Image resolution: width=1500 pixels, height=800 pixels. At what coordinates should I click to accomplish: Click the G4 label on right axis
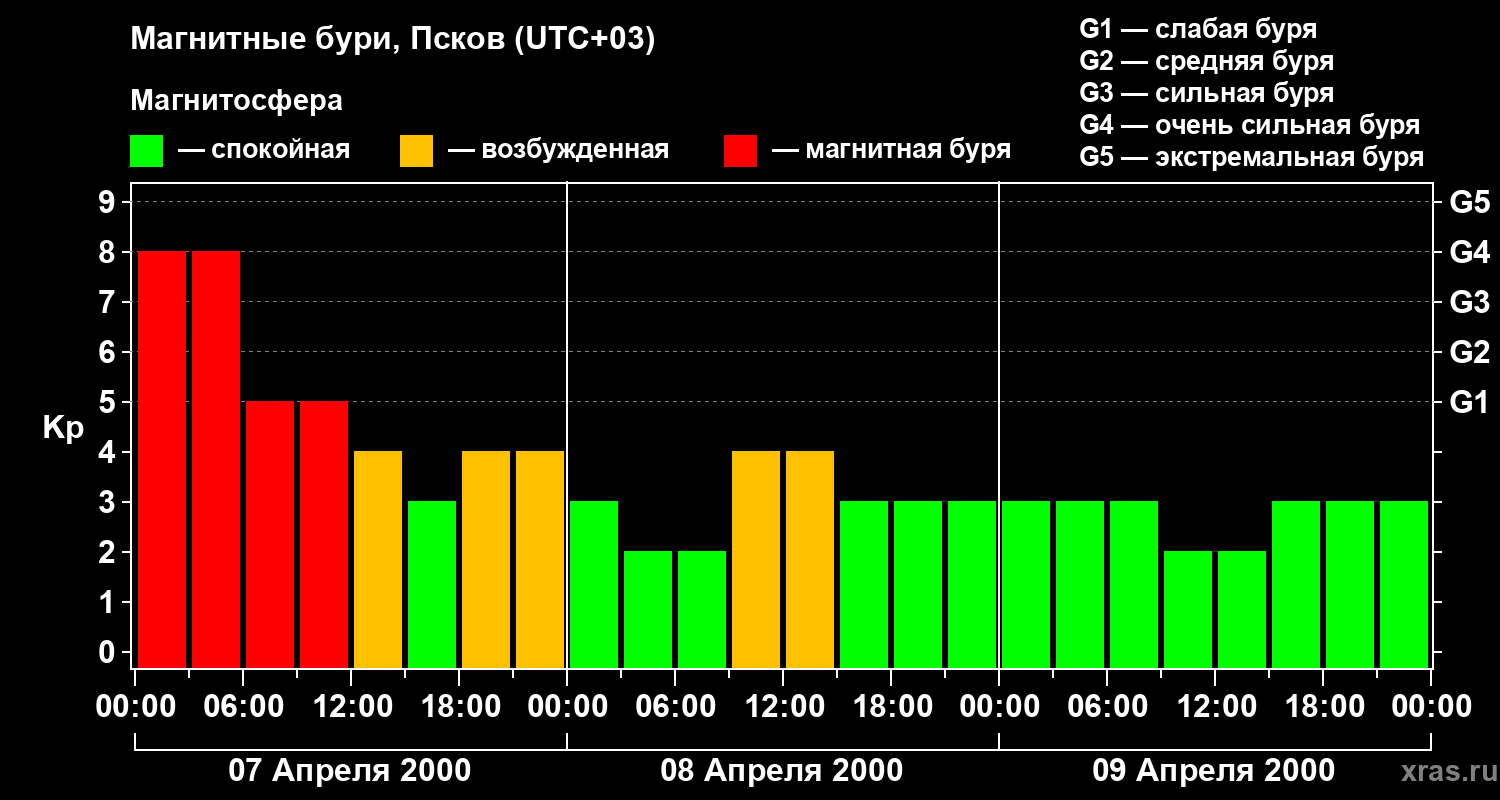tap(1469, 252)
